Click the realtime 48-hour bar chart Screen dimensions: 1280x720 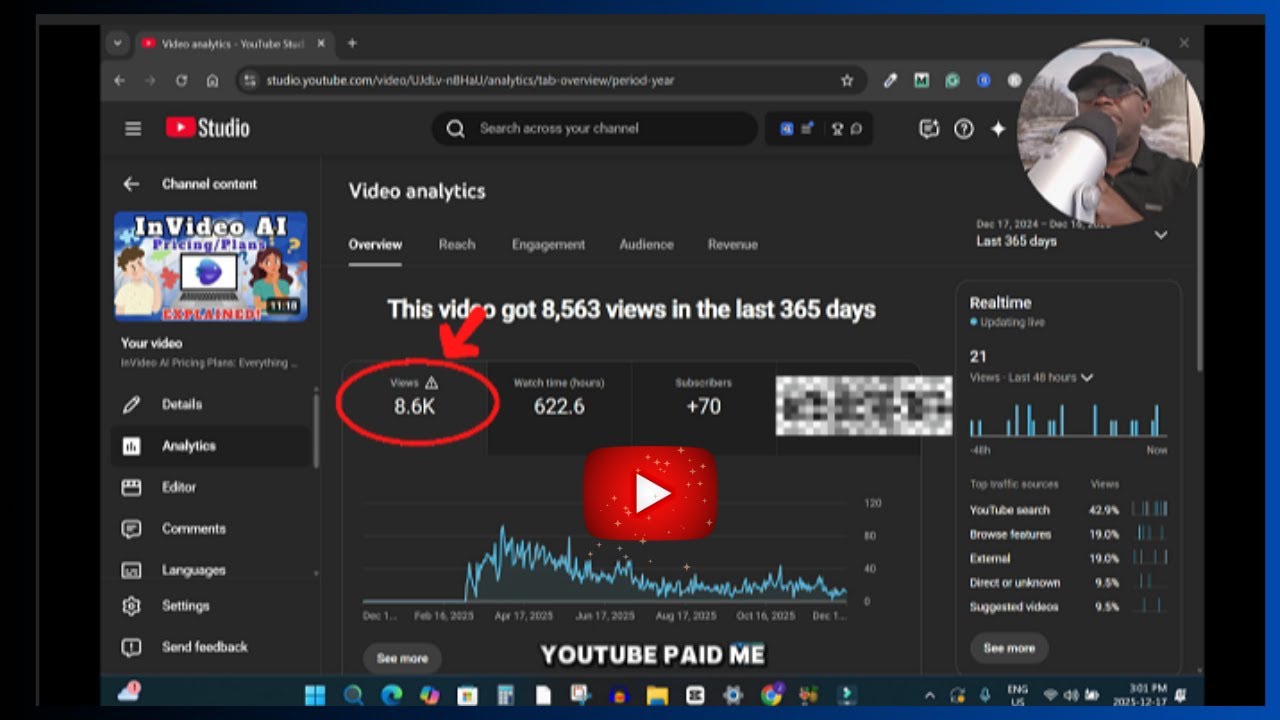click(1068, 419)
